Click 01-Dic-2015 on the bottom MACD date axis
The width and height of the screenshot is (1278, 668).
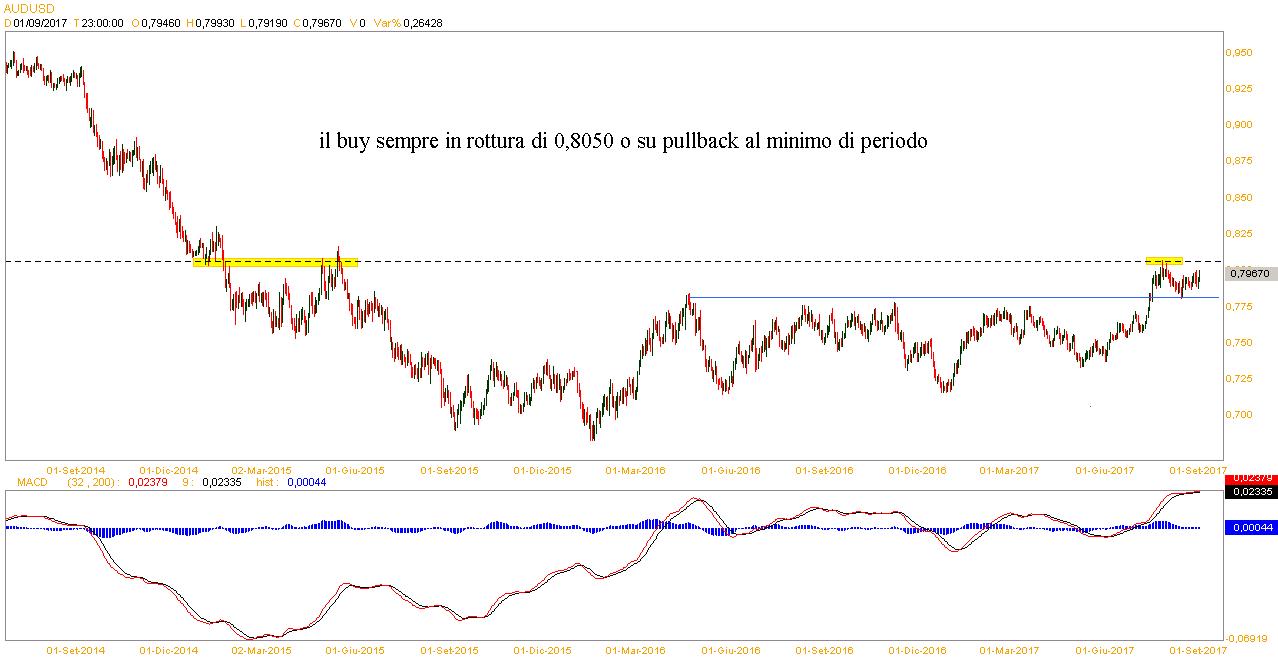(x=542, y=650)
